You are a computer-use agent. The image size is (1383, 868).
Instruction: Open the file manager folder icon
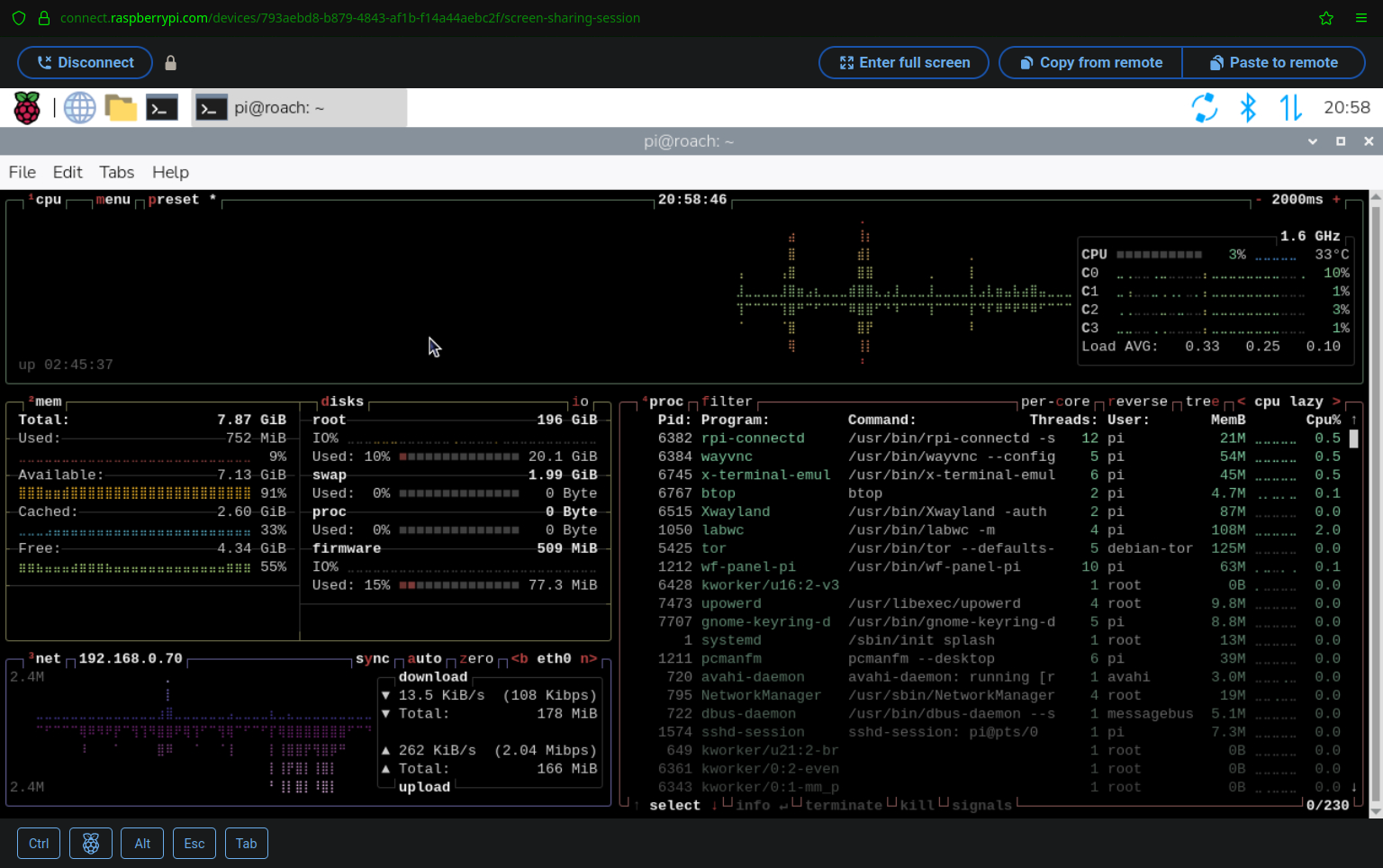tap(121, 108)
